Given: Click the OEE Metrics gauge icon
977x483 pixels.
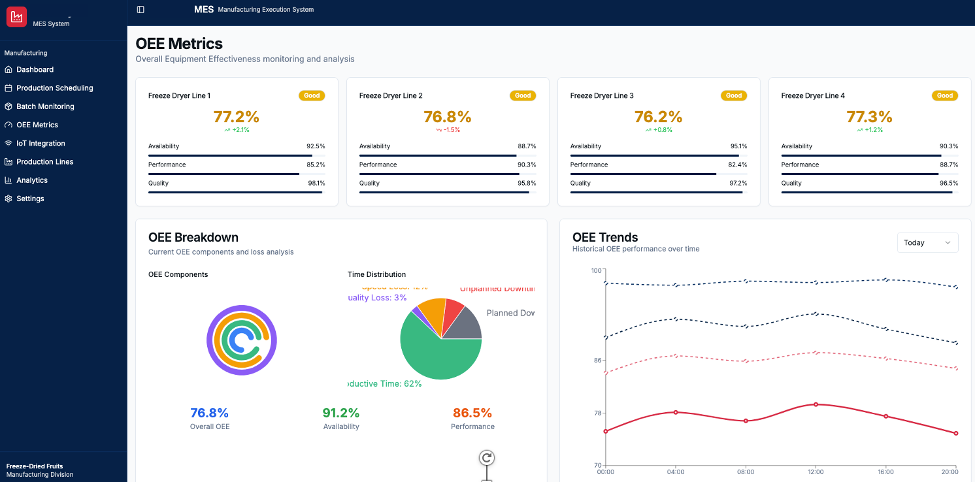Looking at the screenshot, I should 8,125.
